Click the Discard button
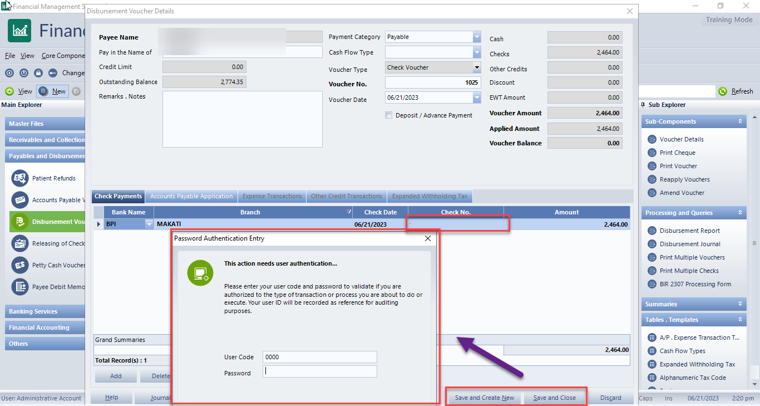The width and height of the screenshot is (760, 406). click(x=610, y=398)
